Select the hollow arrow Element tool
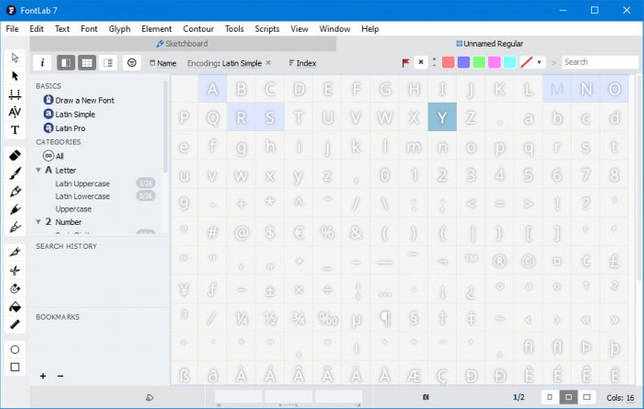The width and height of the screenshot is (644, 409). [x=15, y=57]
